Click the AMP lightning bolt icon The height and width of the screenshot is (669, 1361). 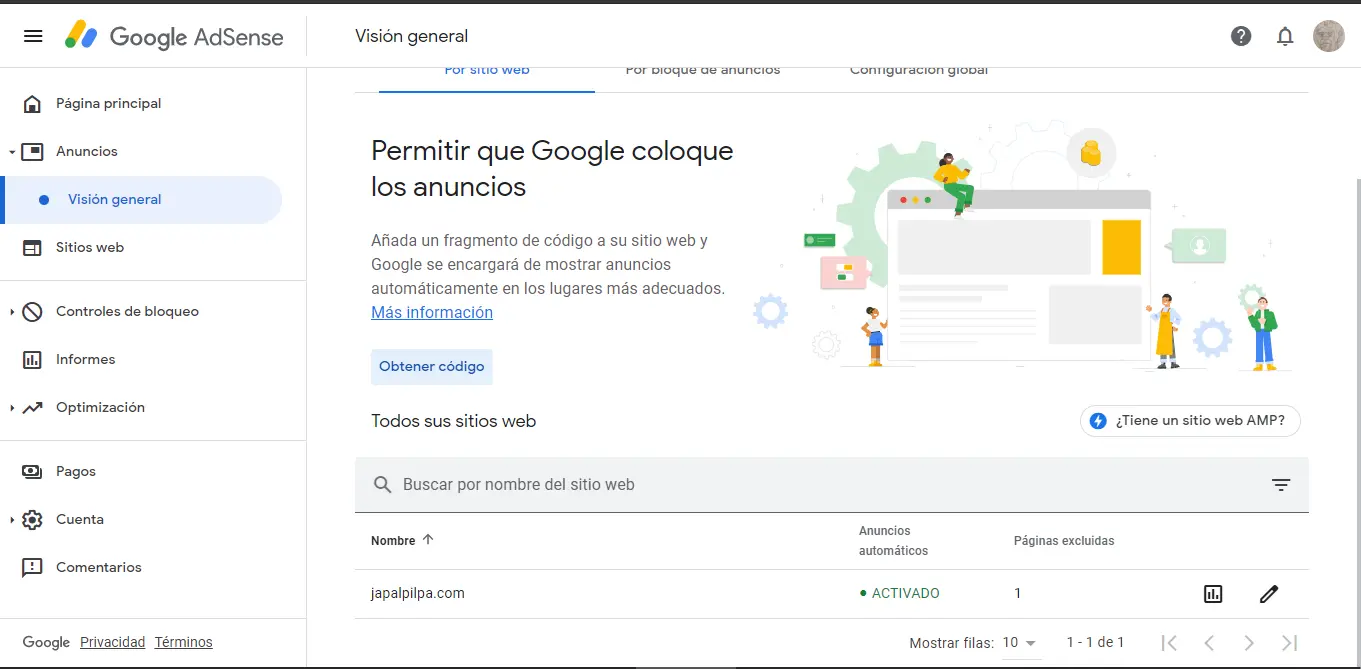coord(1098,421)
